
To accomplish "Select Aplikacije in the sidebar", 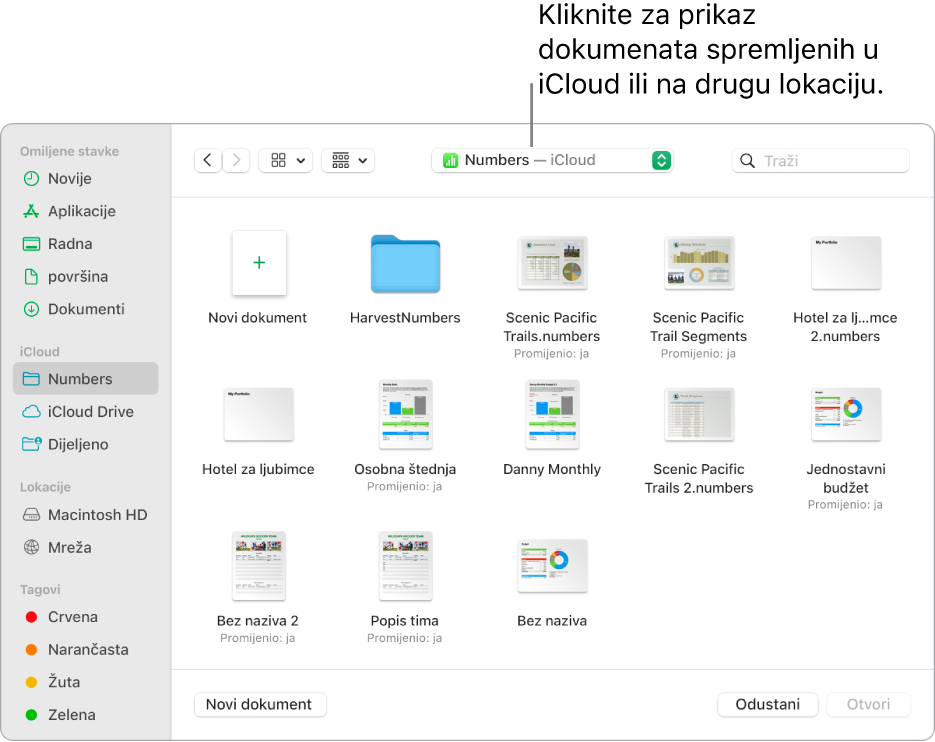I will [85, 211].
